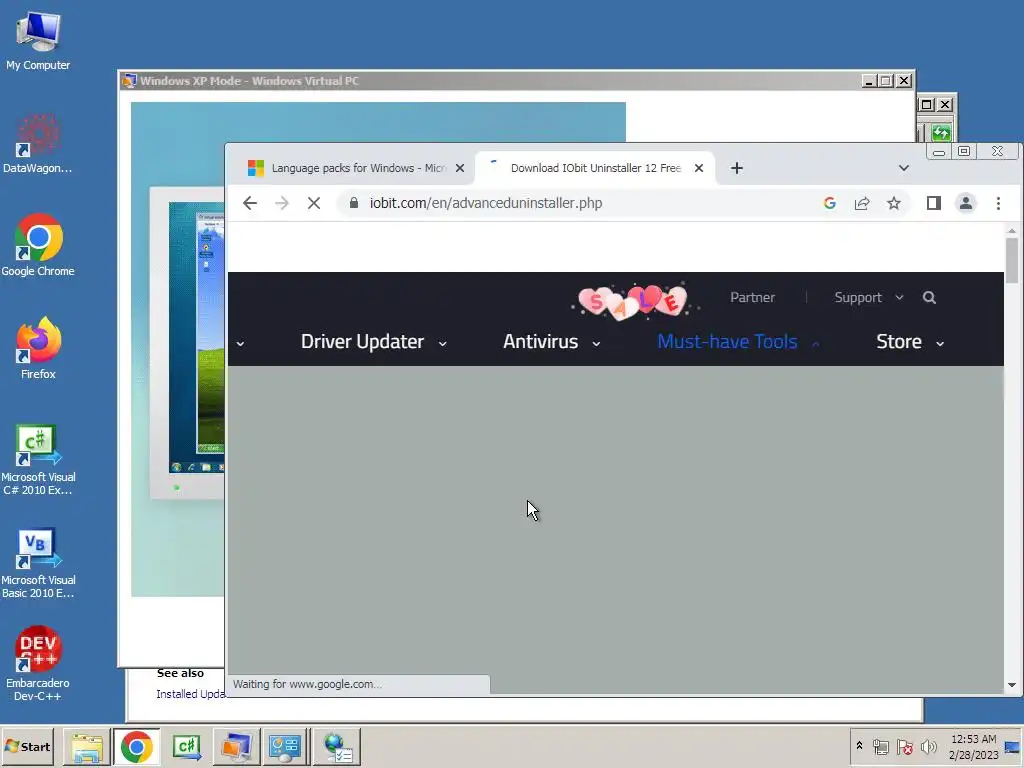The width and height of the screenshot is (1024, 768).
Task: Launch Embarcadero Dev-C++ desktop shortcut
Action: coord(38,665)
